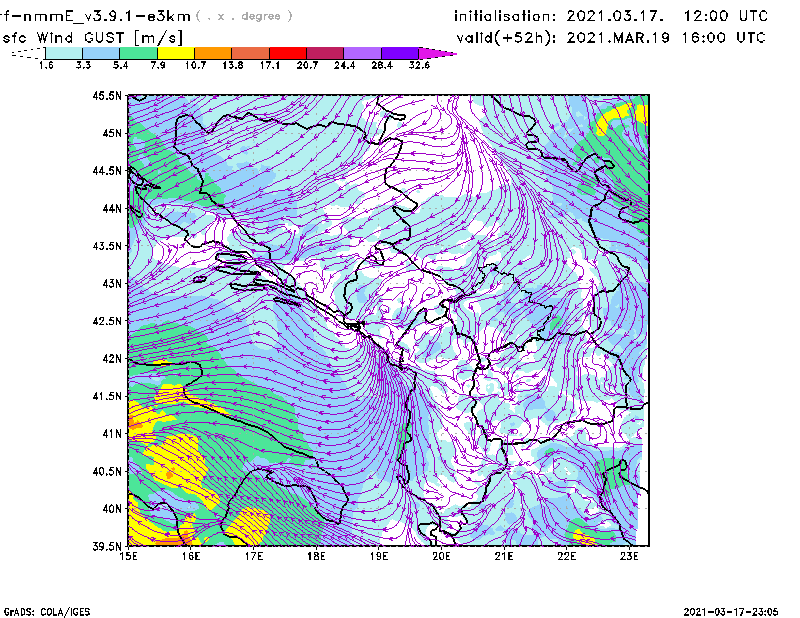800x618 pixels.
Task: Click the legend value 7.9
Action: [158, 65]
